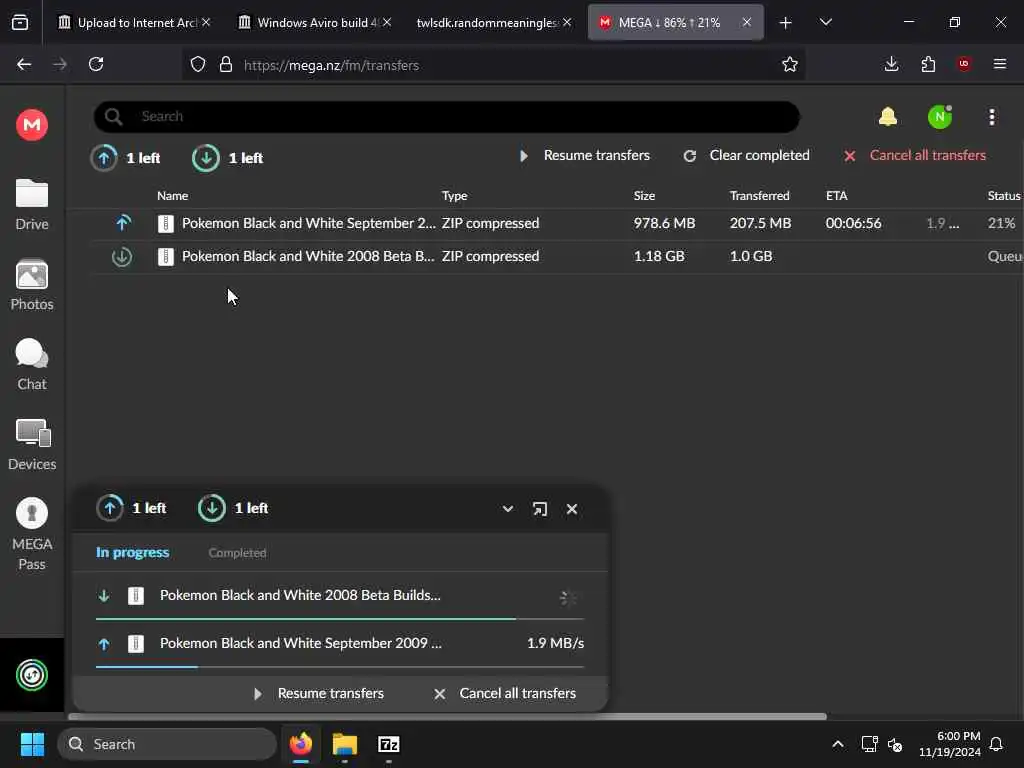Open 7-Zip from the taskbar
Image resolution: width=1024 pixels, height=768 pixels.
(389, 744)
